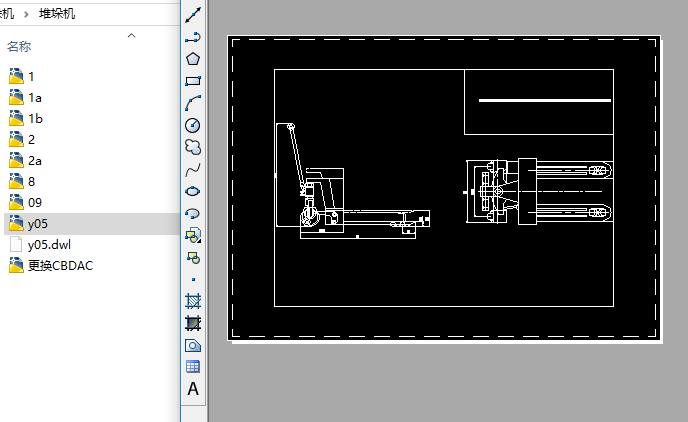Click the 名称 column header
Image resolution: width=688 pixels, height=422 pixels.
pyautogui.click(x=19, y=46)
